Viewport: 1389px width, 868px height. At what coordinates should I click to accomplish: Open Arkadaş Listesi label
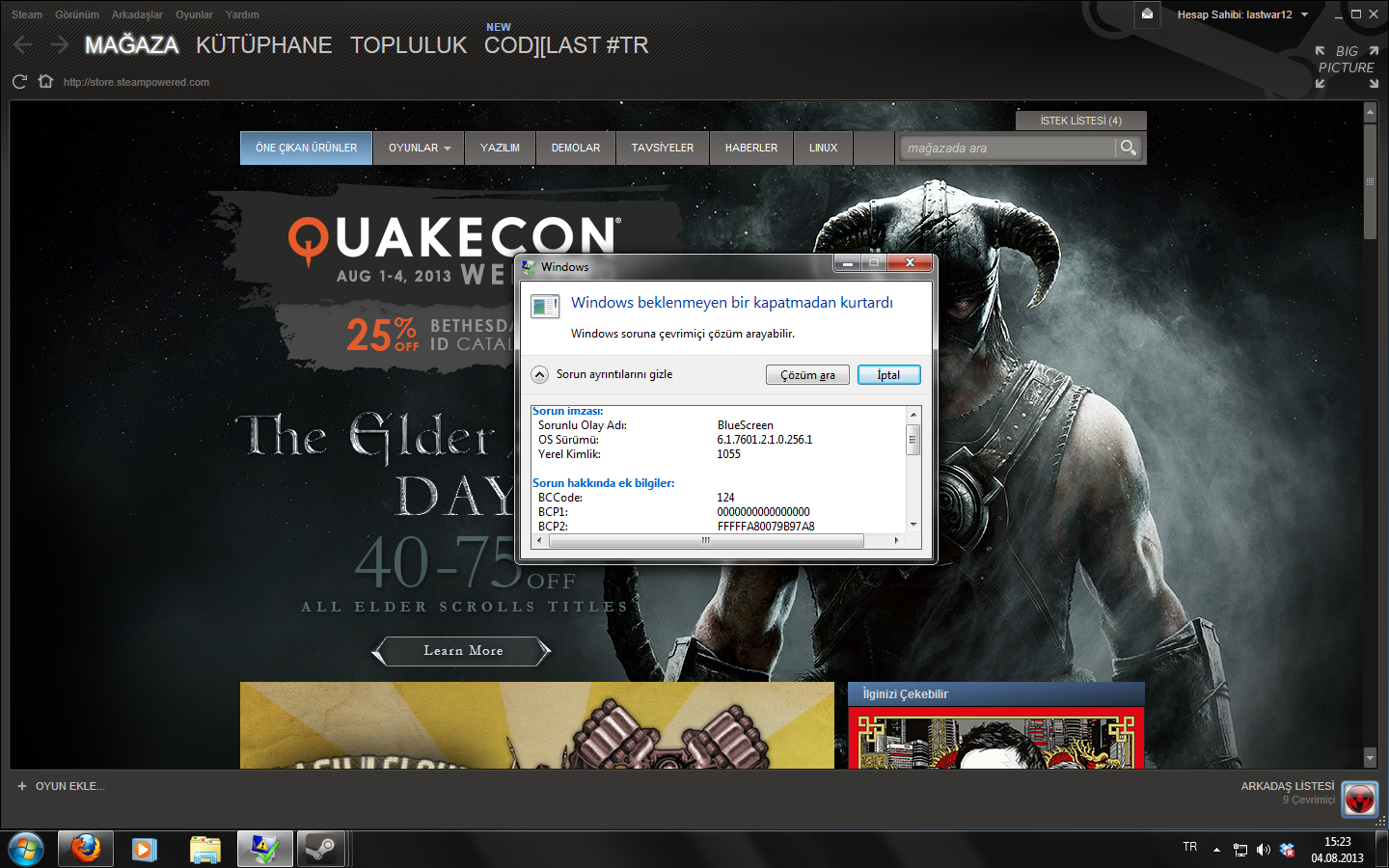[1288, 786]
